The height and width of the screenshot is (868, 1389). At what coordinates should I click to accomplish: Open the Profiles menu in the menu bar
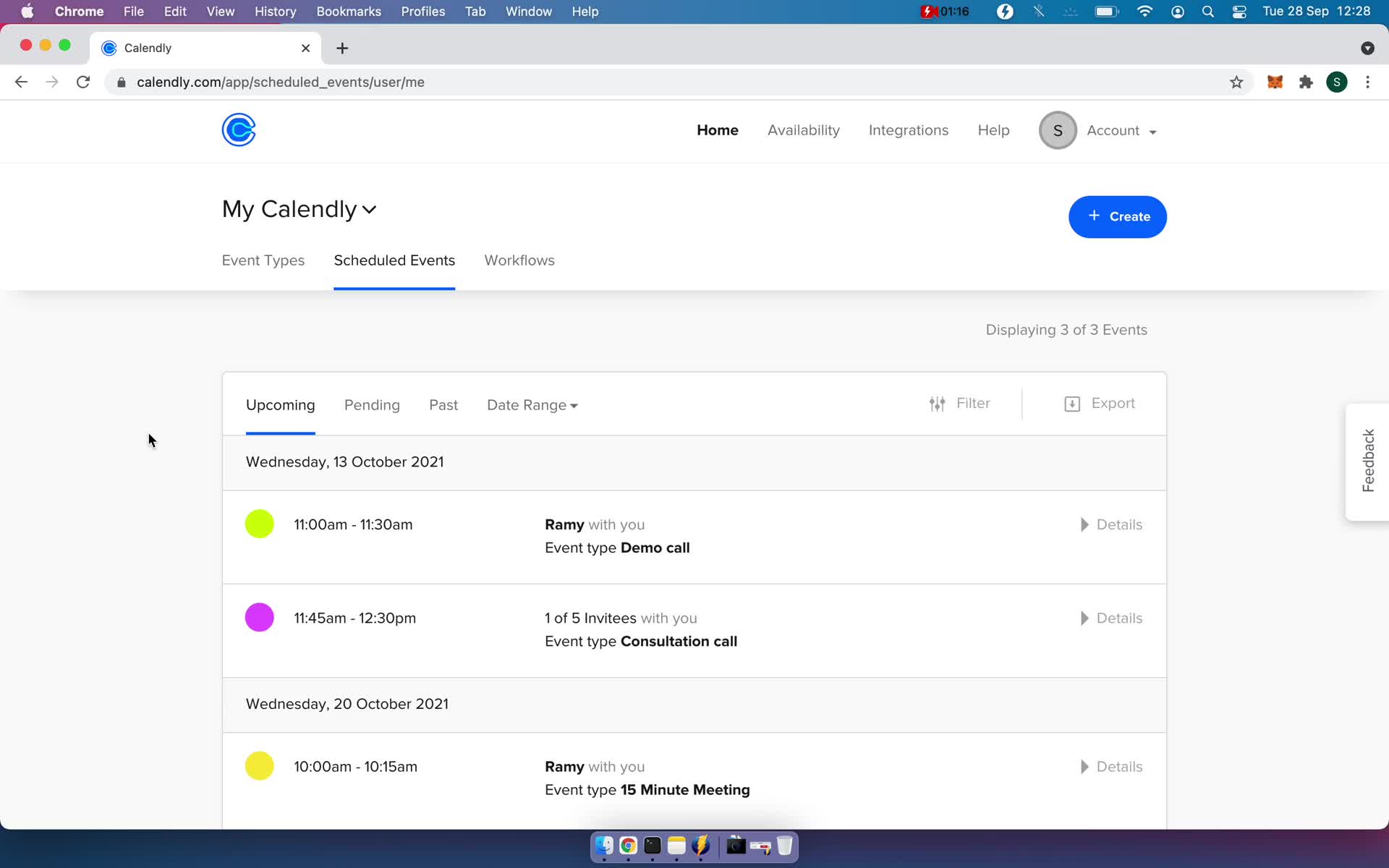tap(423, 12)
